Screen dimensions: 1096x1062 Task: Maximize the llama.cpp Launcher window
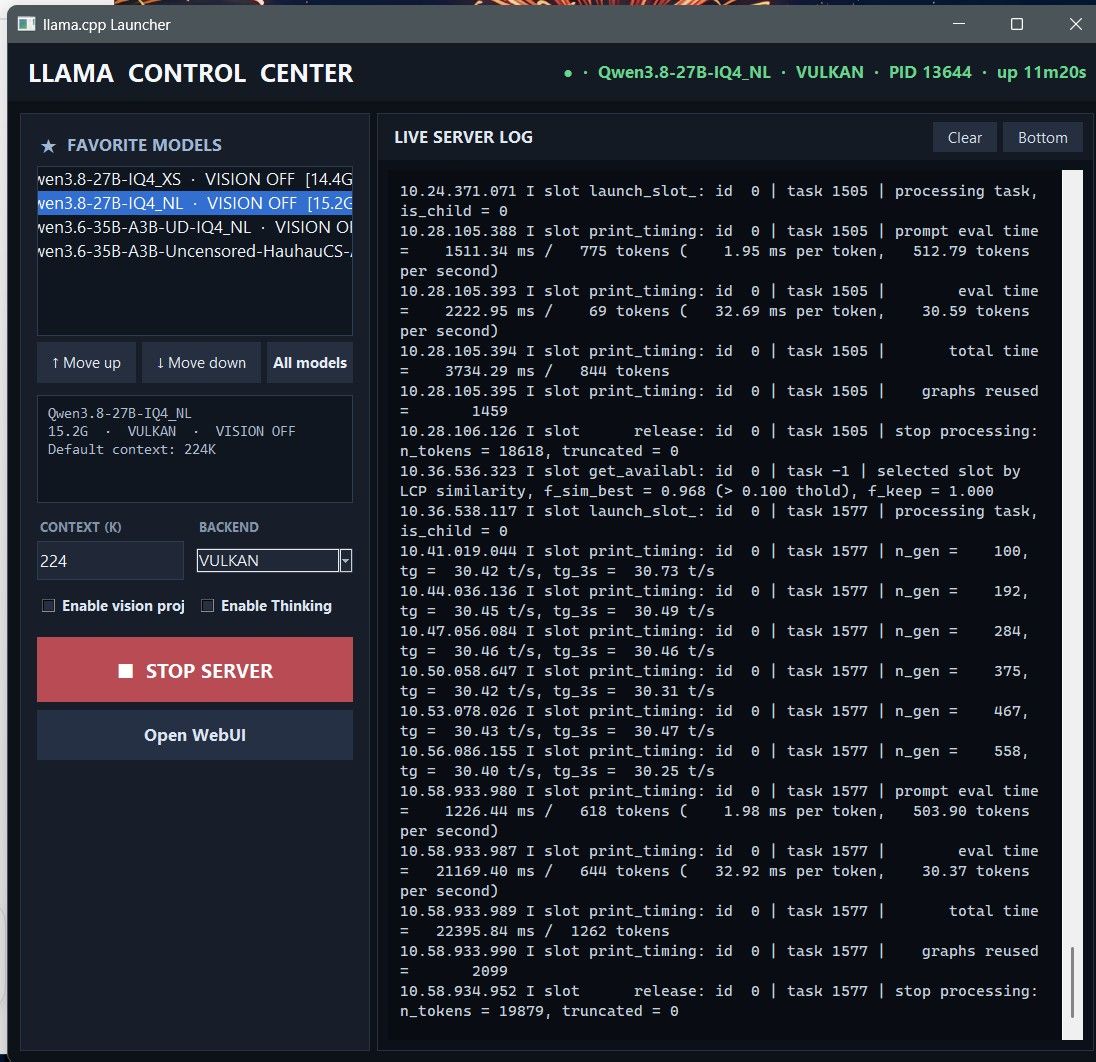coord(1017,24)
